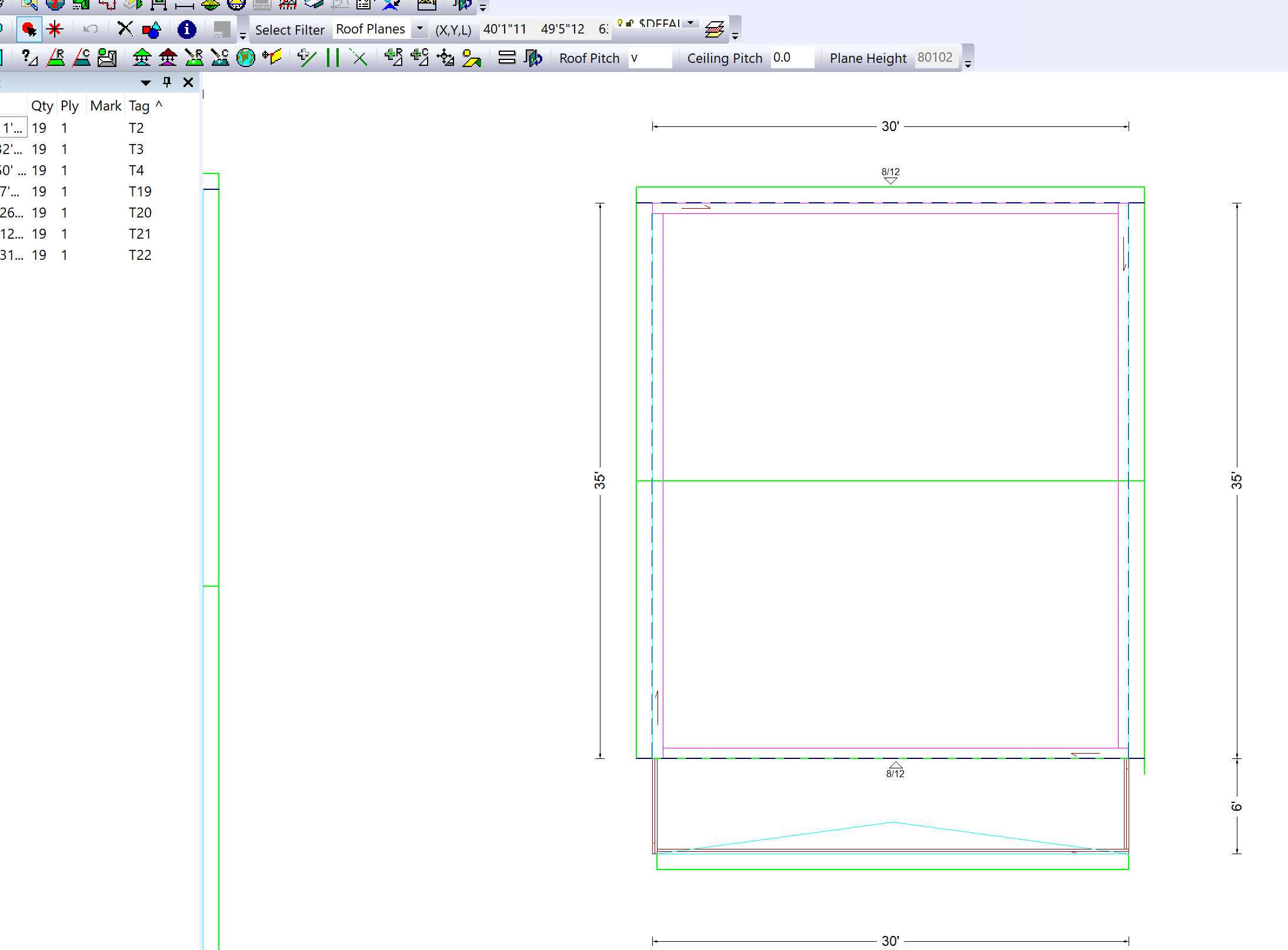Toggle the layer padlock icon
The height and width of the screenshot is (950, 1288).
tap(629, 23)
